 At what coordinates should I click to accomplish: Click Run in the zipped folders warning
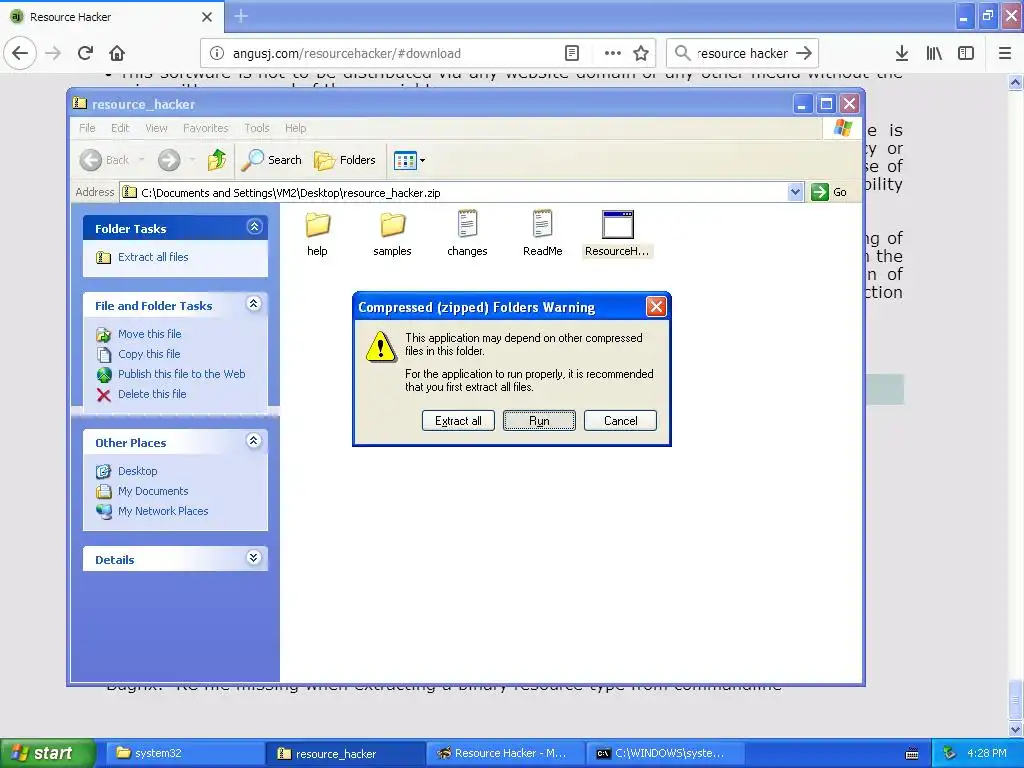(539, 421)
